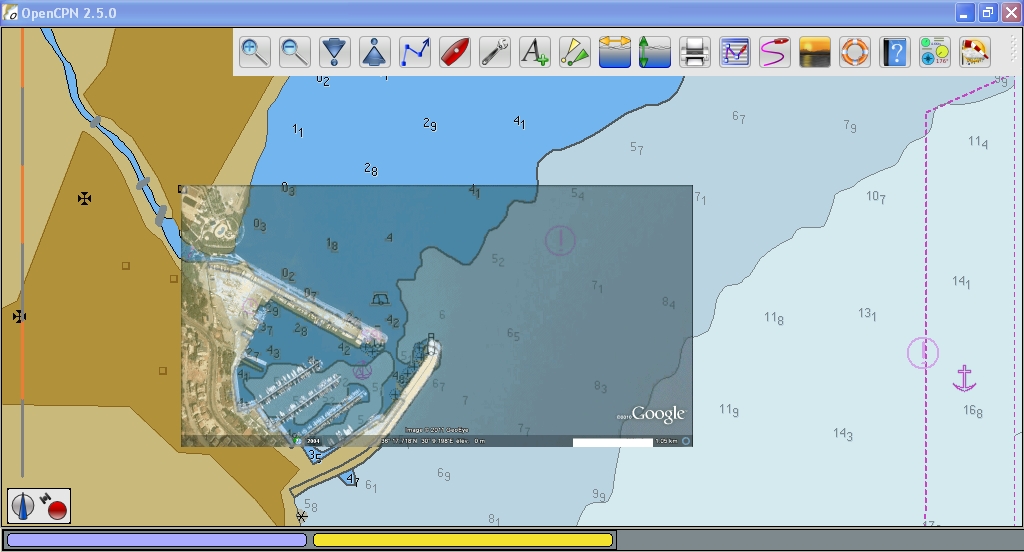The height and width of the screenshot is (552, 1024).
Task: Shift to larger scale chart
Action: [335, 52]
